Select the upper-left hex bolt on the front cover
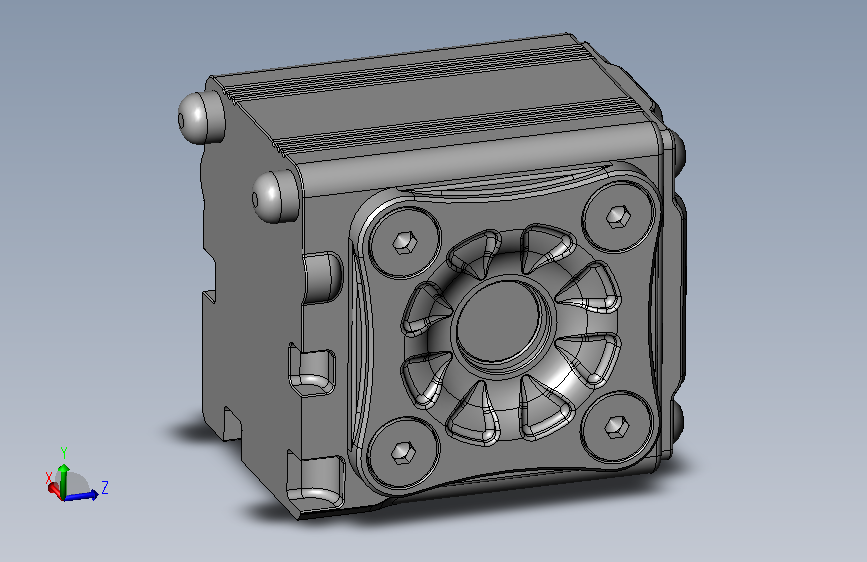The height and width of the screenshot is (562, 867). point(405,242)
